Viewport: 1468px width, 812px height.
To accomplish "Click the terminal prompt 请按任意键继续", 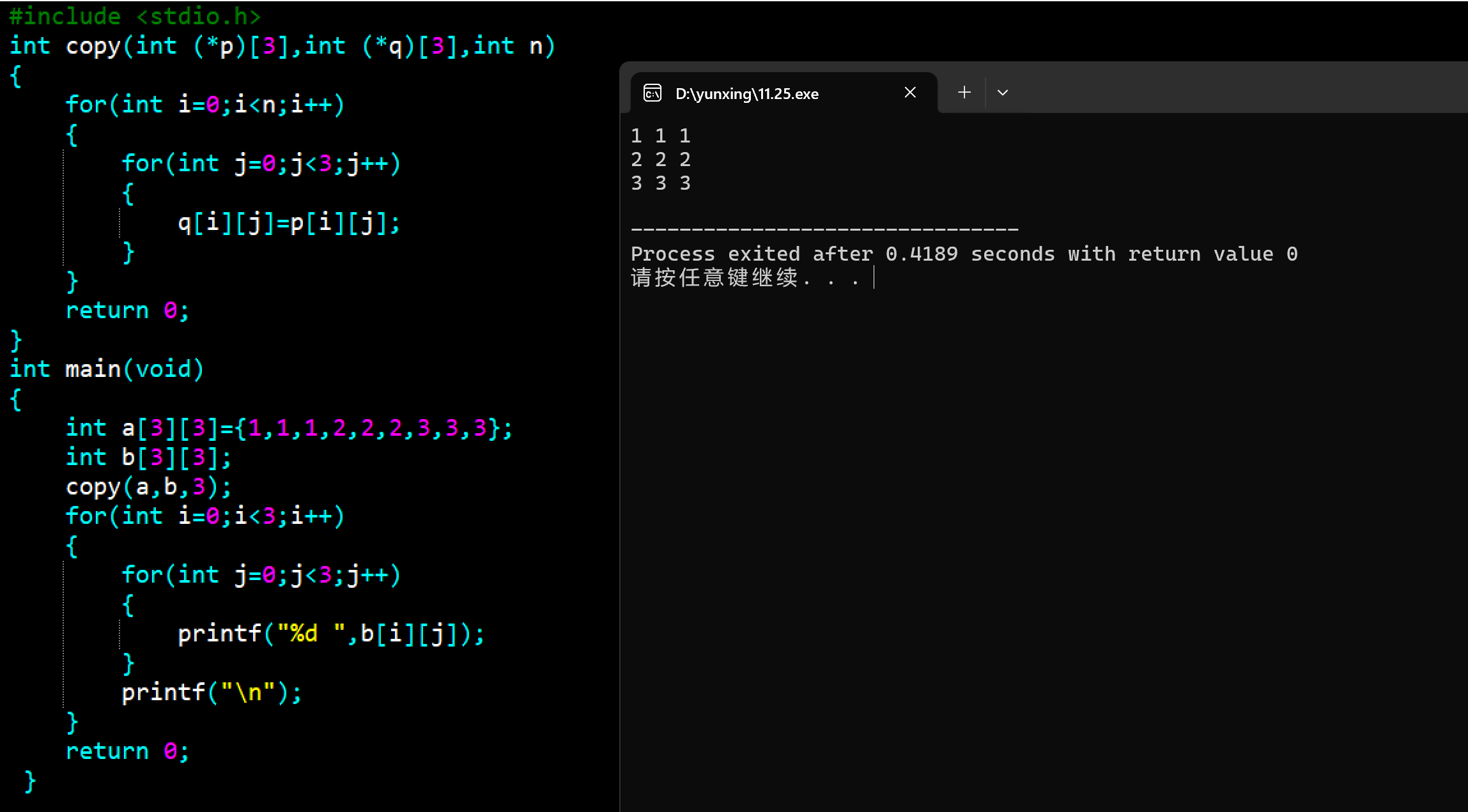I will click(715, 278).
